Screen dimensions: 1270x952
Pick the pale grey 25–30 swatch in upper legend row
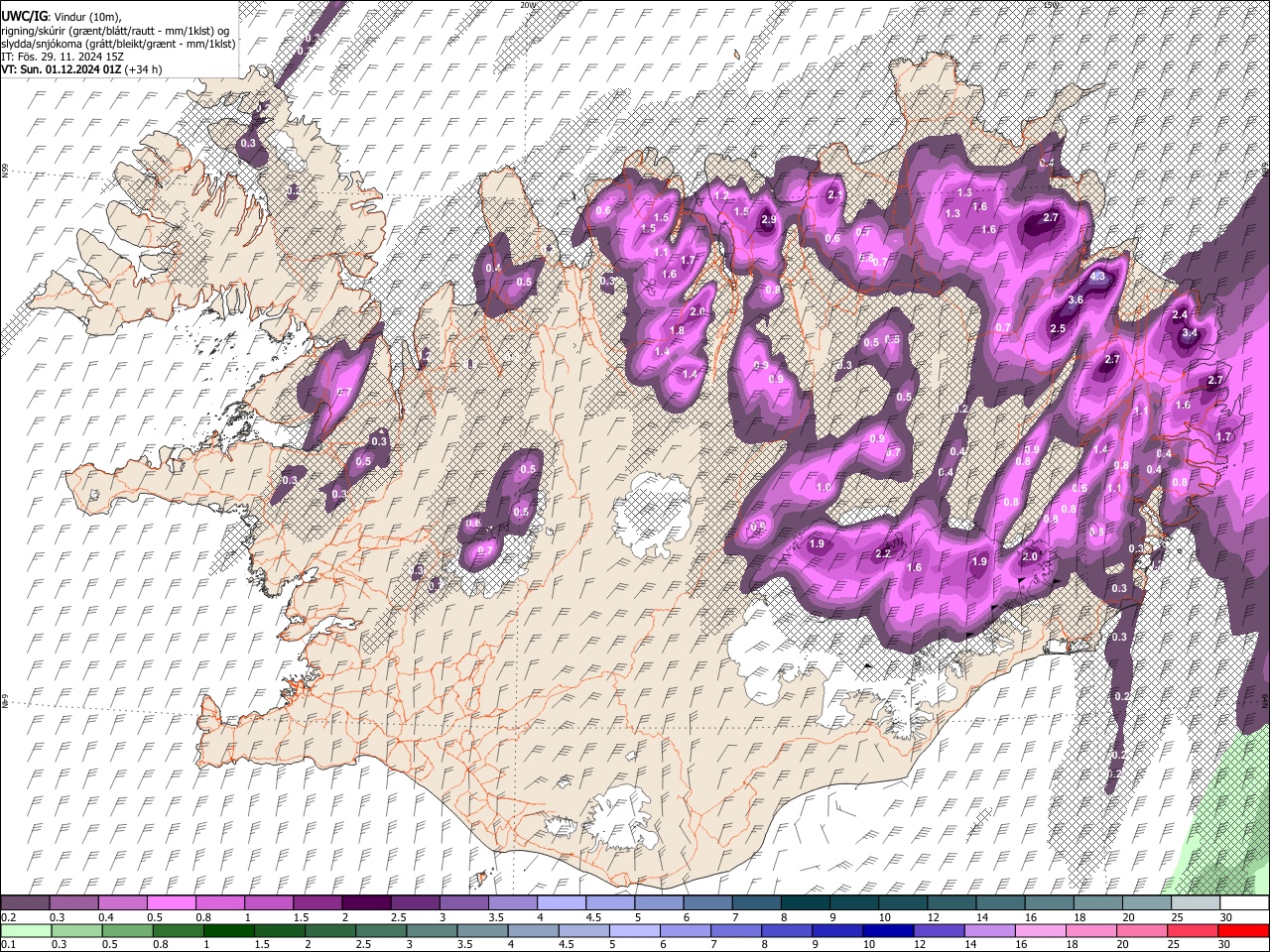coord(1195,902)
